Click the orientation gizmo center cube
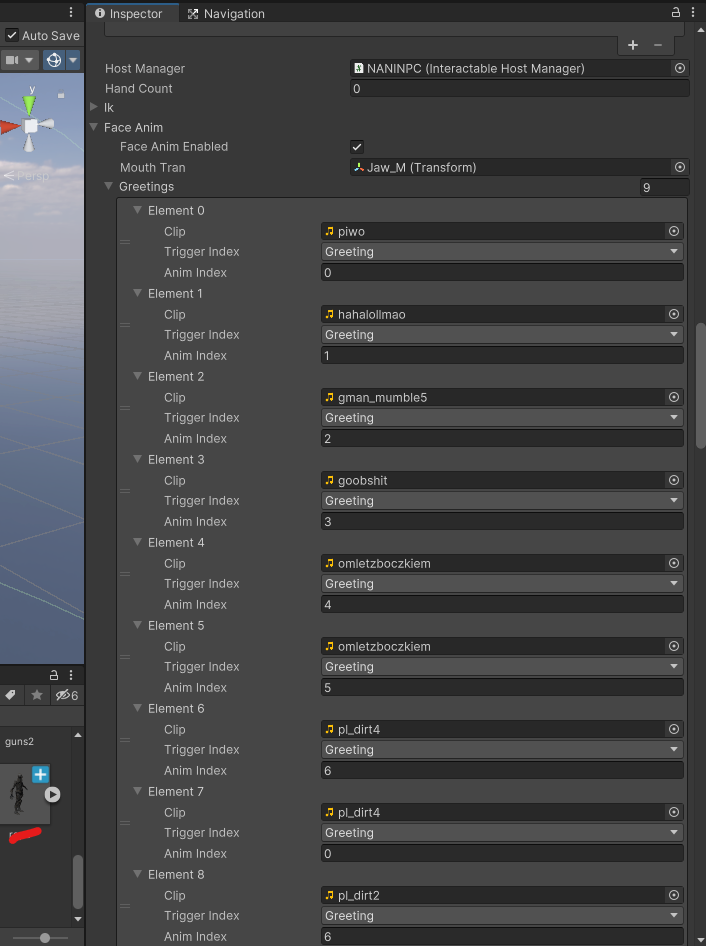Viewport: 706px width, 946px height. pos(30,126)
